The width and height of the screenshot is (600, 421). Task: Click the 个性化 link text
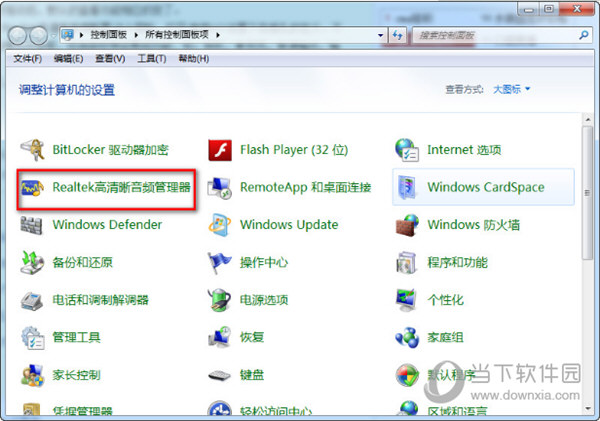[445, 300]
